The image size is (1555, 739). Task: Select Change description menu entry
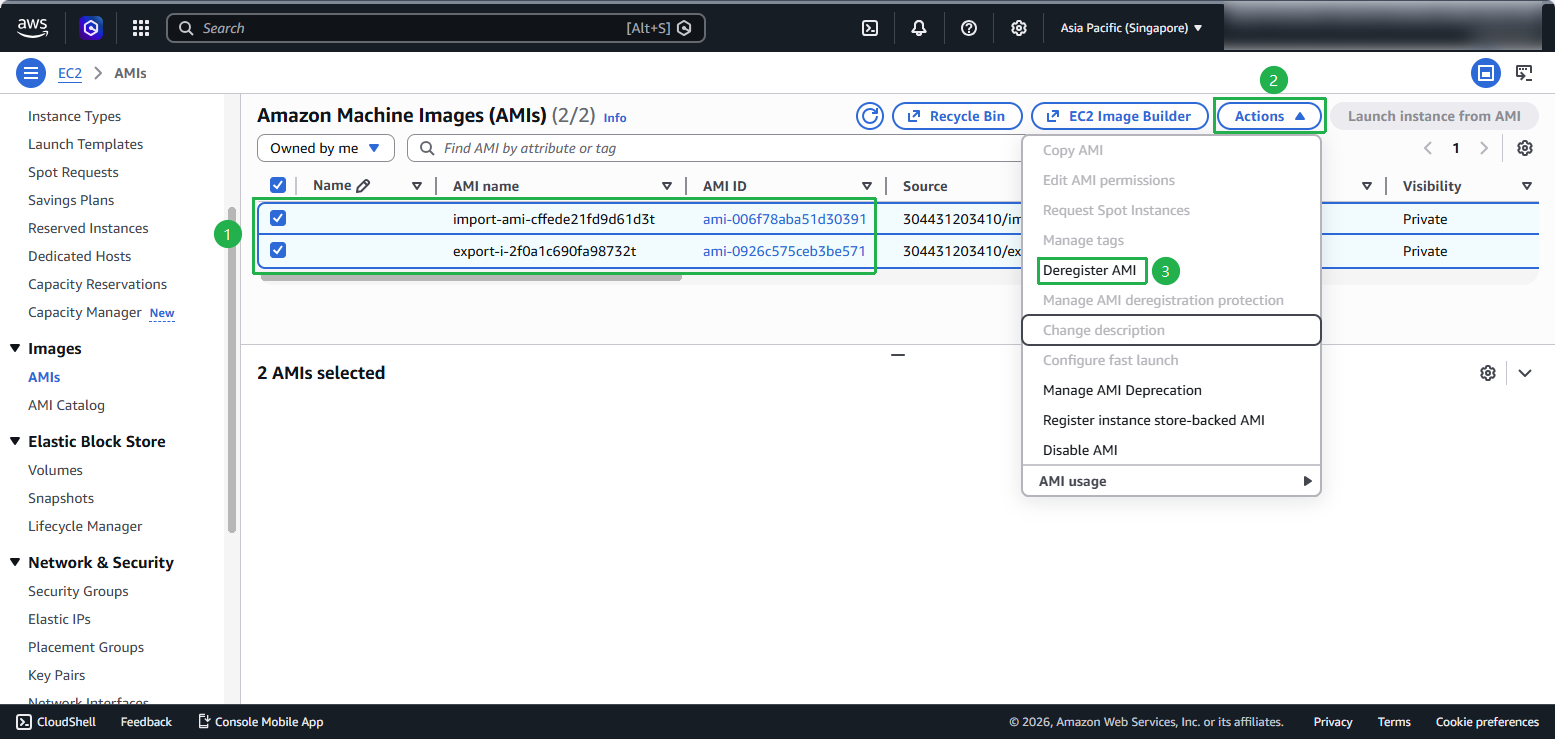point(1171,330)
